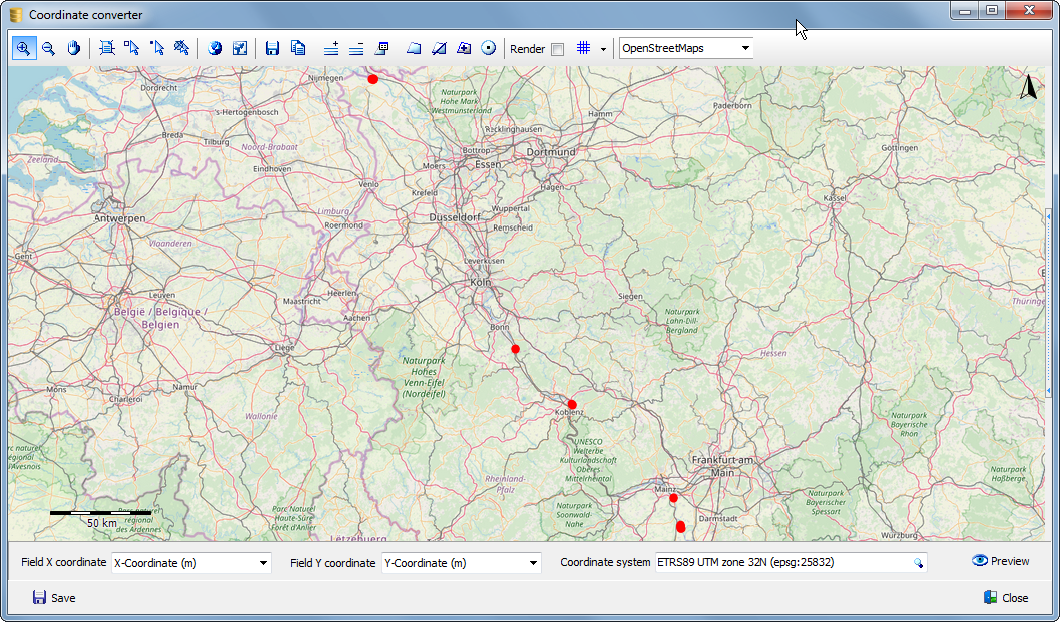Image resolution: width=1060 pixels, height=622 pixels.
Task: Select the zoom in tool
Action: coord(23,48)
